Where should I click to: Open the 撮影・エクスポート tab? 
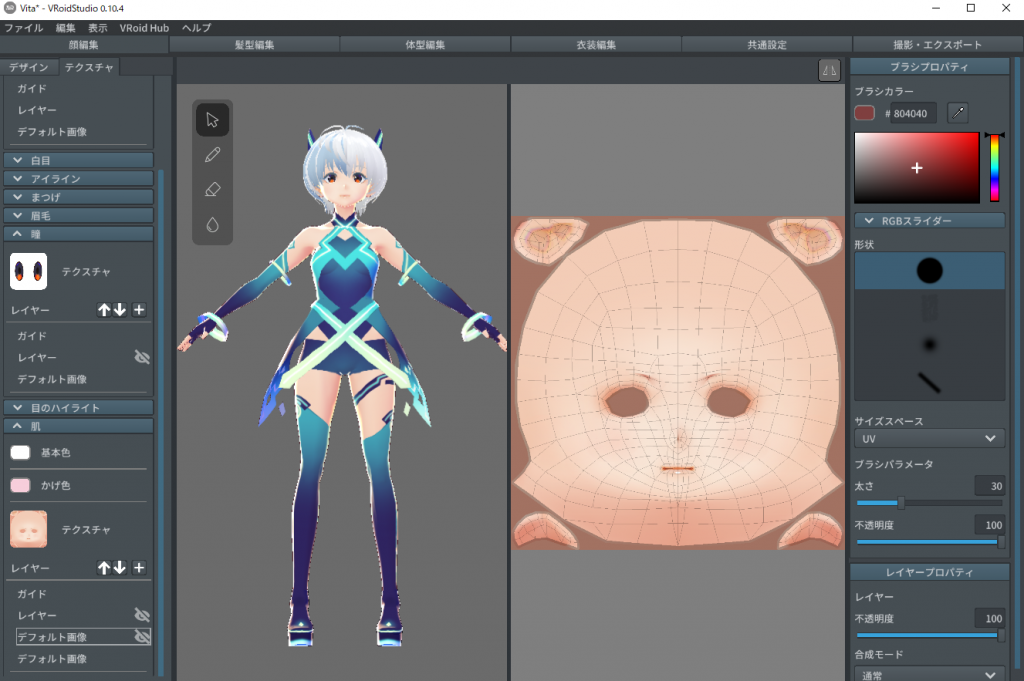coord(937,45)
